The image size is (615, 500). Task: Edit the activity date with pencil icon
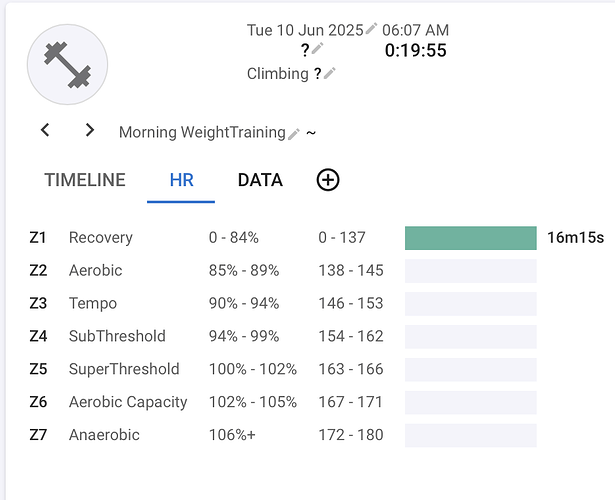[371, 28]
